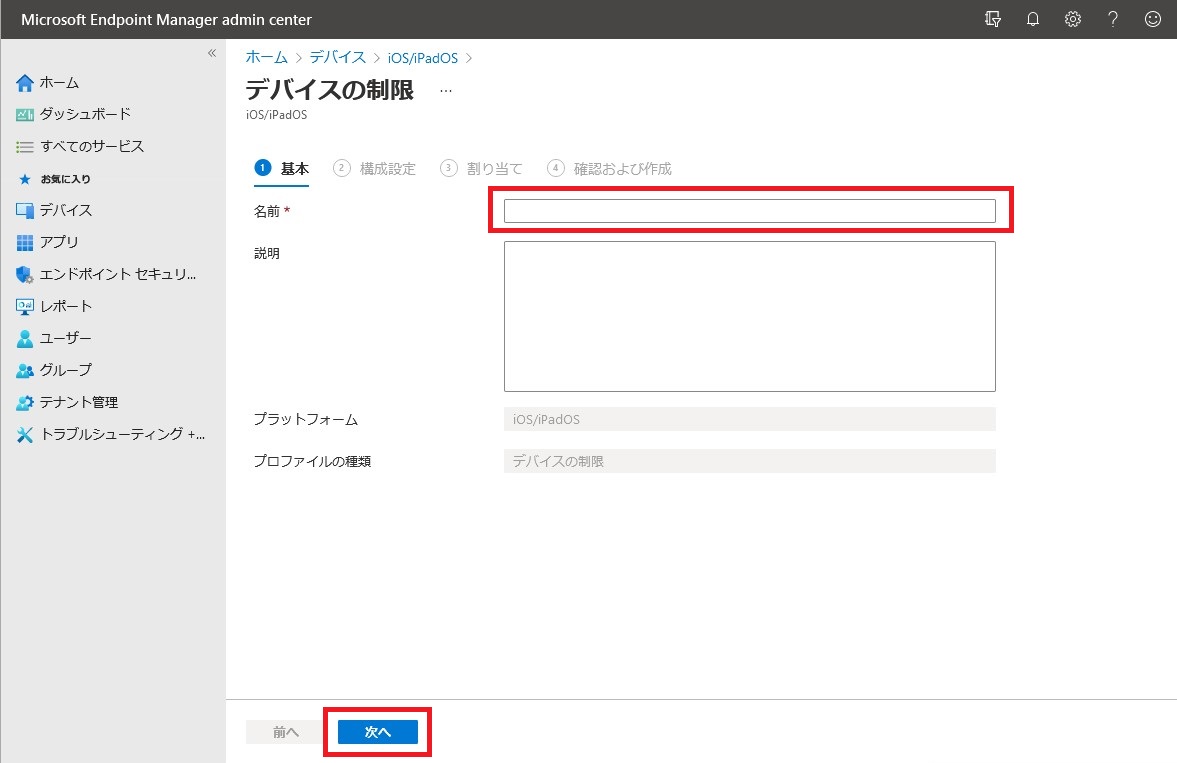
Task: Open アプリ in the sidebar
Action: [59, 242]
